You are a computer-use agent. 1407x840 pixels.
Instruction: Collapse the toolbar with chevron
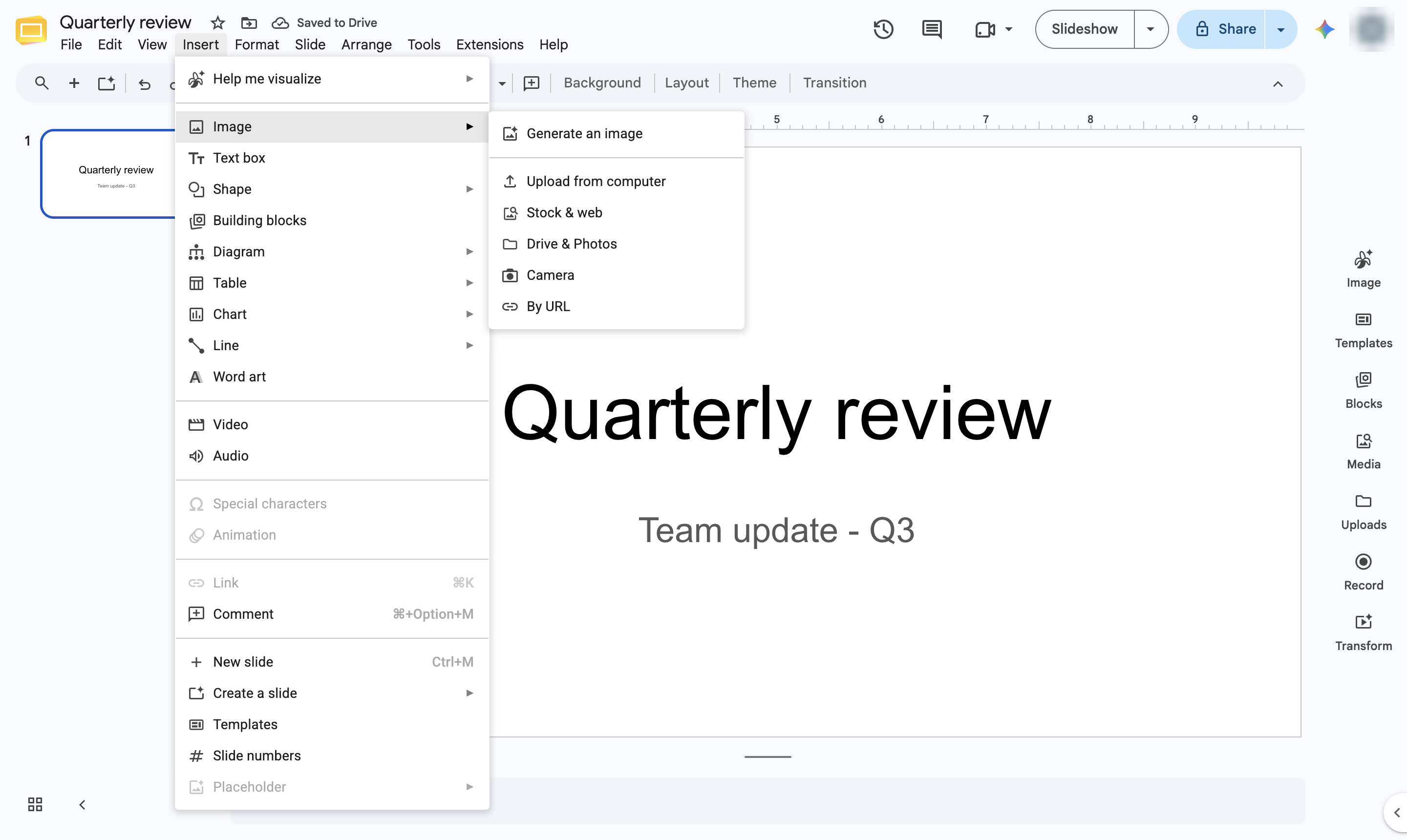1278,84
